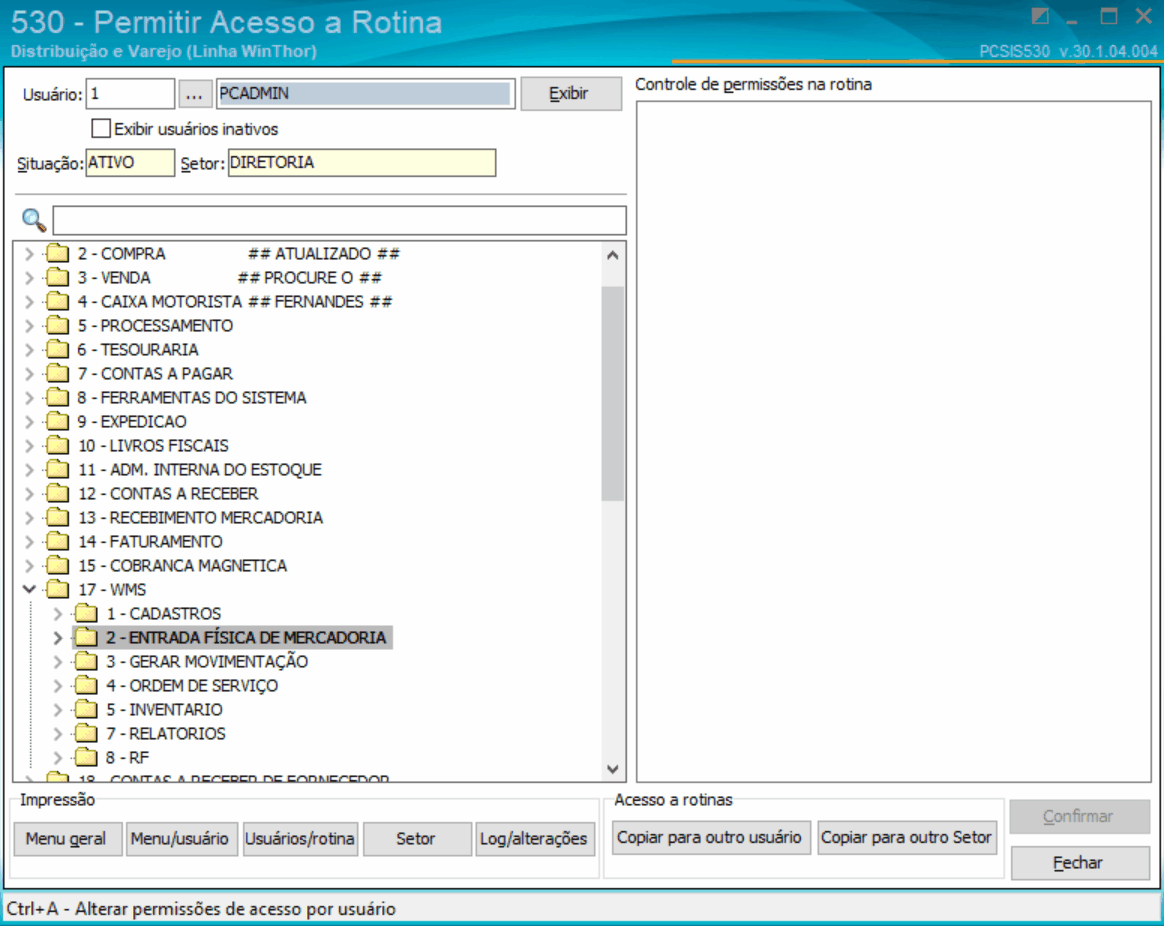
Task: Click the folder icon of 5 - INVENTARIO
Action: pyautogui.click(x=86, y=709)
